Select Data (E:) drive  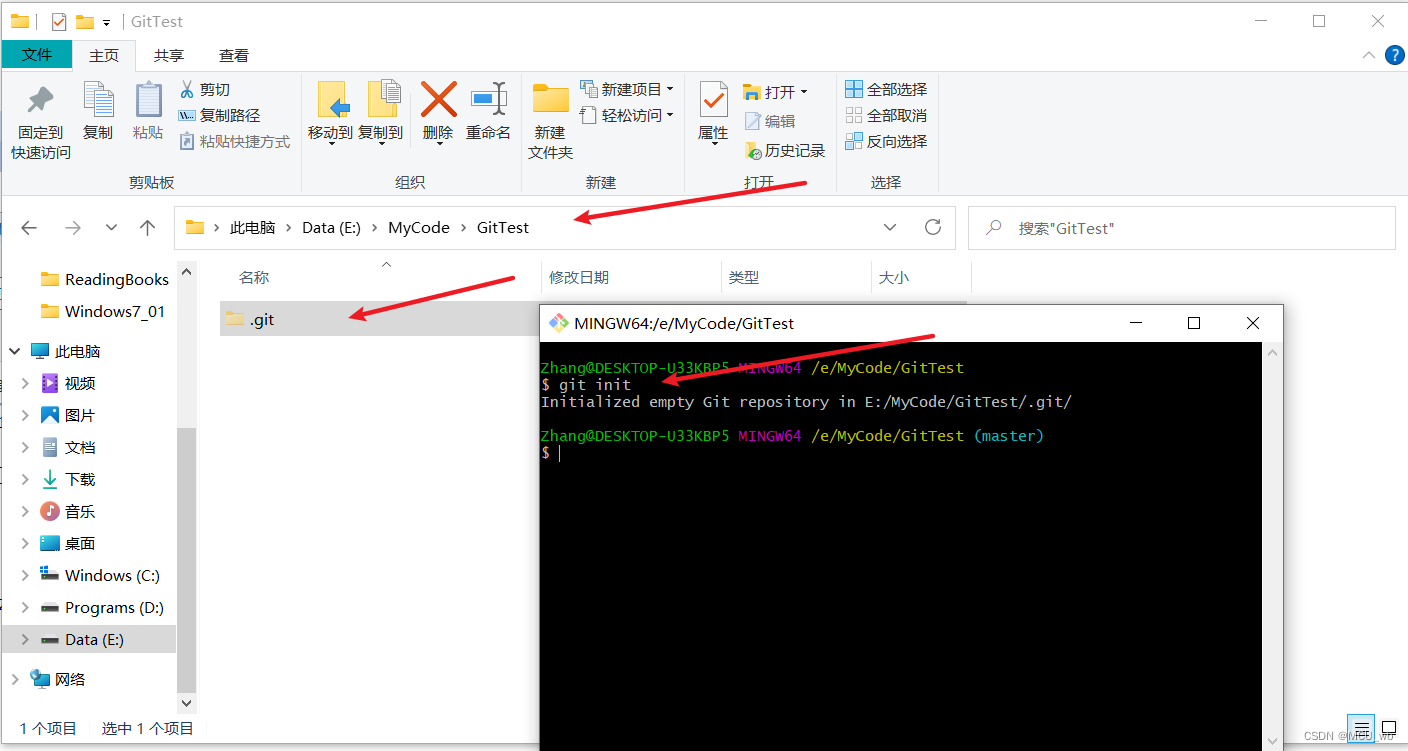83,639
